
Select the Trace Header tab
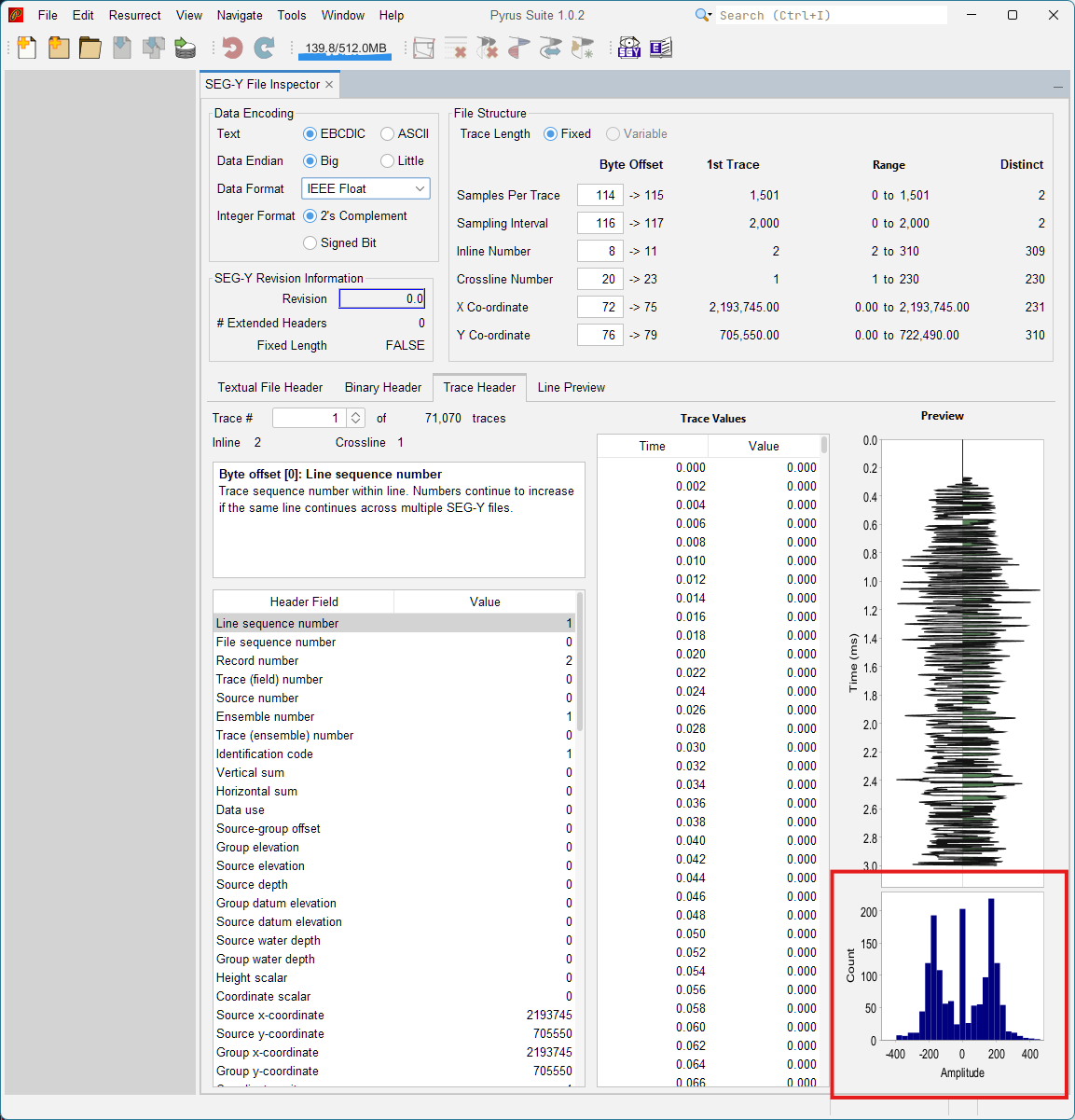point(479,387)
